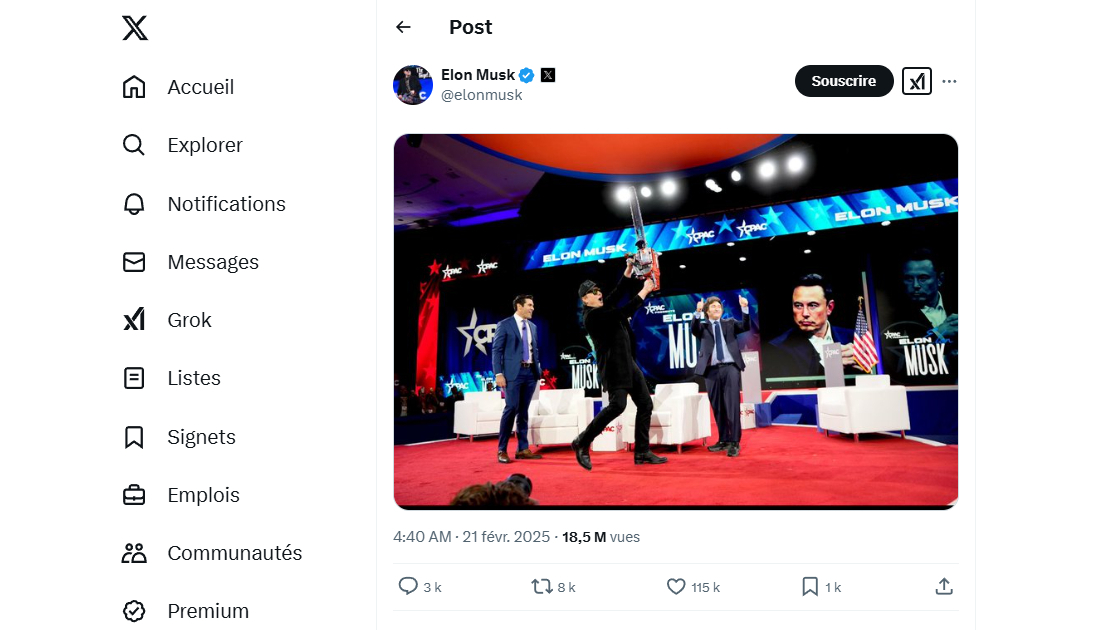The height and width of the screenshot is (630, 1100).
Task: Open Accueil in the sidebar
Action: 200,87
